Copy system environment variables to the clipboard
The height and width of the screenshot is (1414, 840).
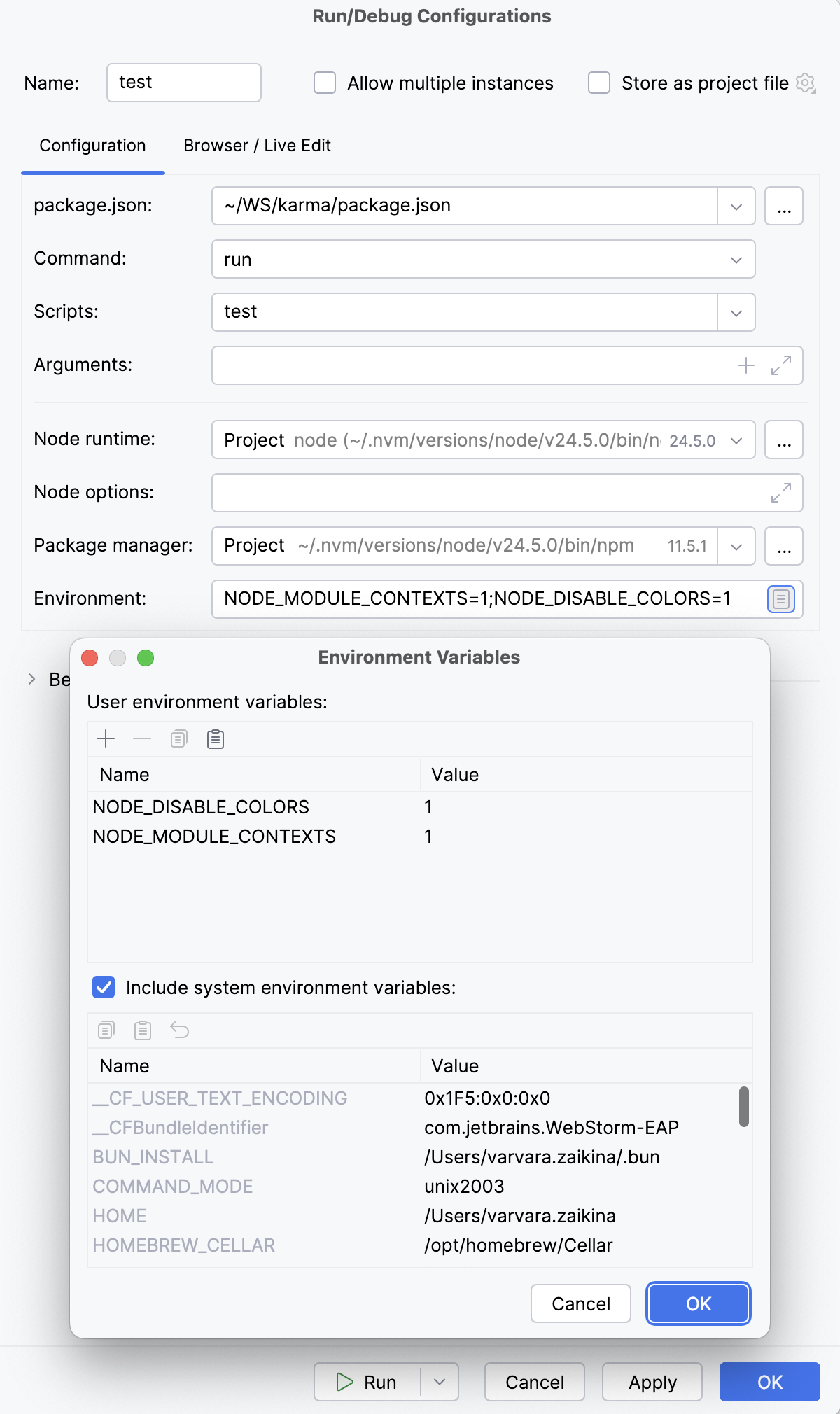pyautogui.click(x=106, y=1030)
